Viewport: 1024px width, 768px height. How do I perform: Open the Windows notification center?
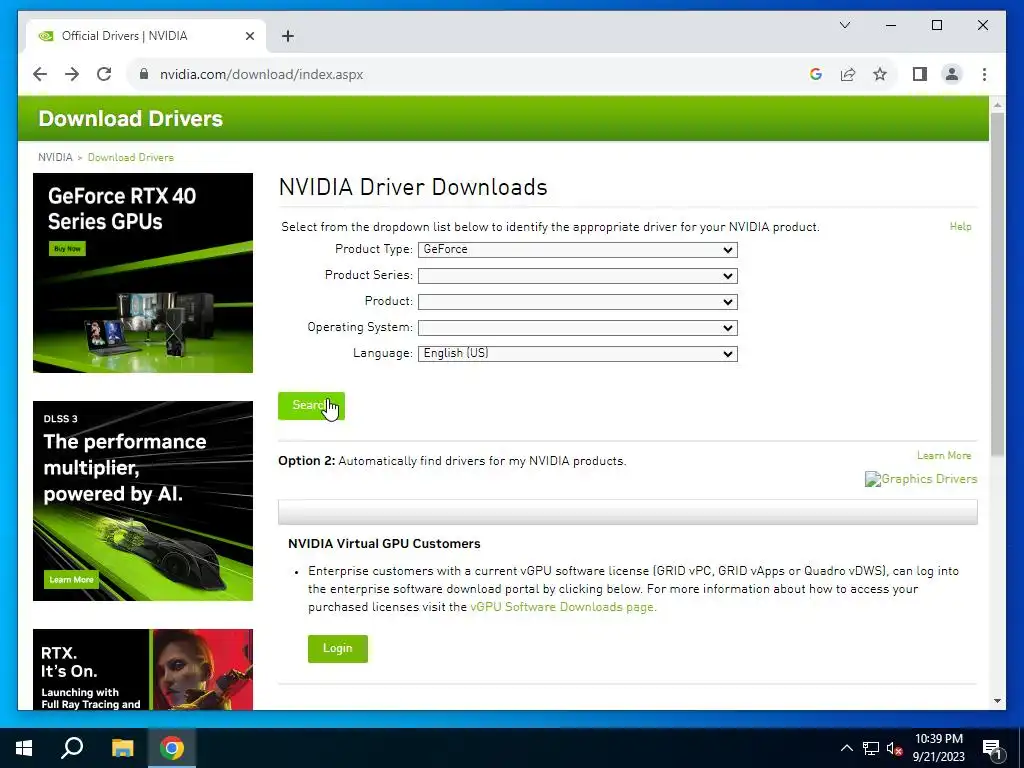pos(992,748)
